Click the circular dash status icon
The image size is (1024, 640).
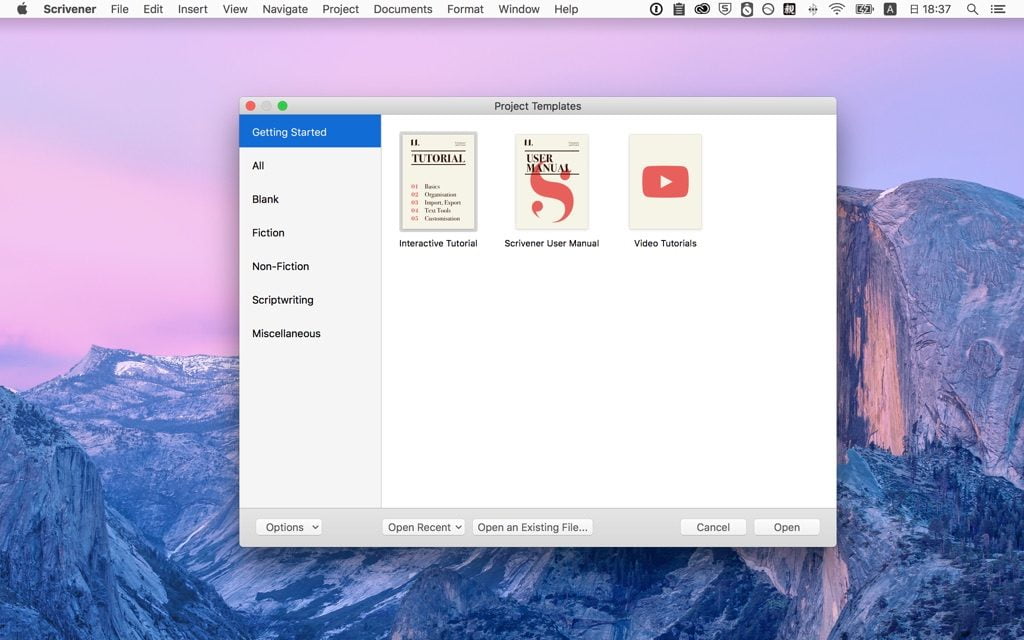click(769, 9)
